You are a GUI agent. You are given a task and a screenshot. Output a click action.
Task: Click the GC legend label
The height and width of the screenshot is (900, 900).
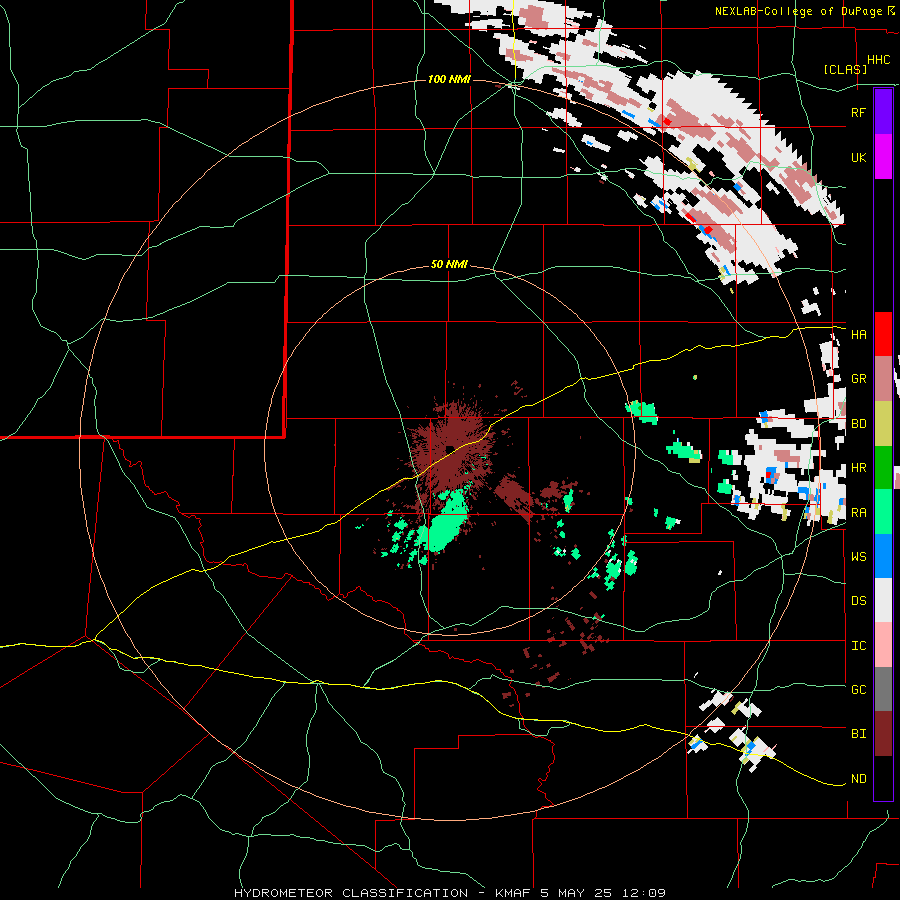tap(858, 690)
